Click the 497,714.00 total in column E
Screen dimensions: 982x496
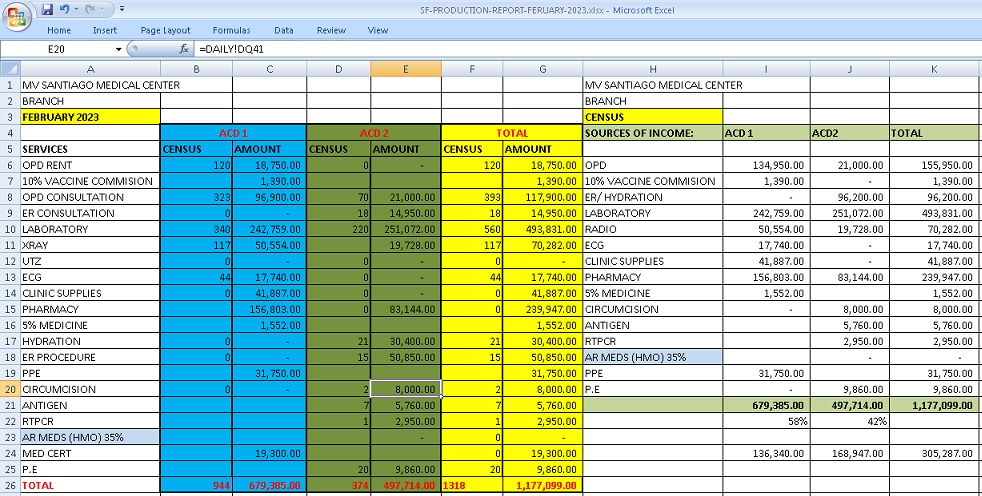tap(406, 485)
